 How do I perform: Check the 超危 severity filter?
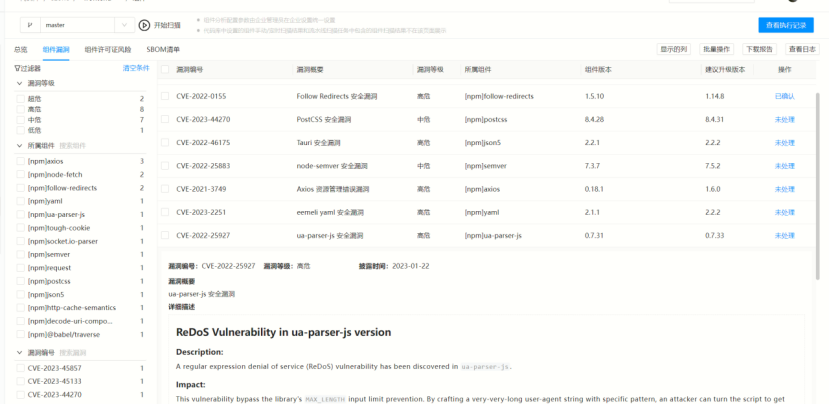click(x=21, y=98)
